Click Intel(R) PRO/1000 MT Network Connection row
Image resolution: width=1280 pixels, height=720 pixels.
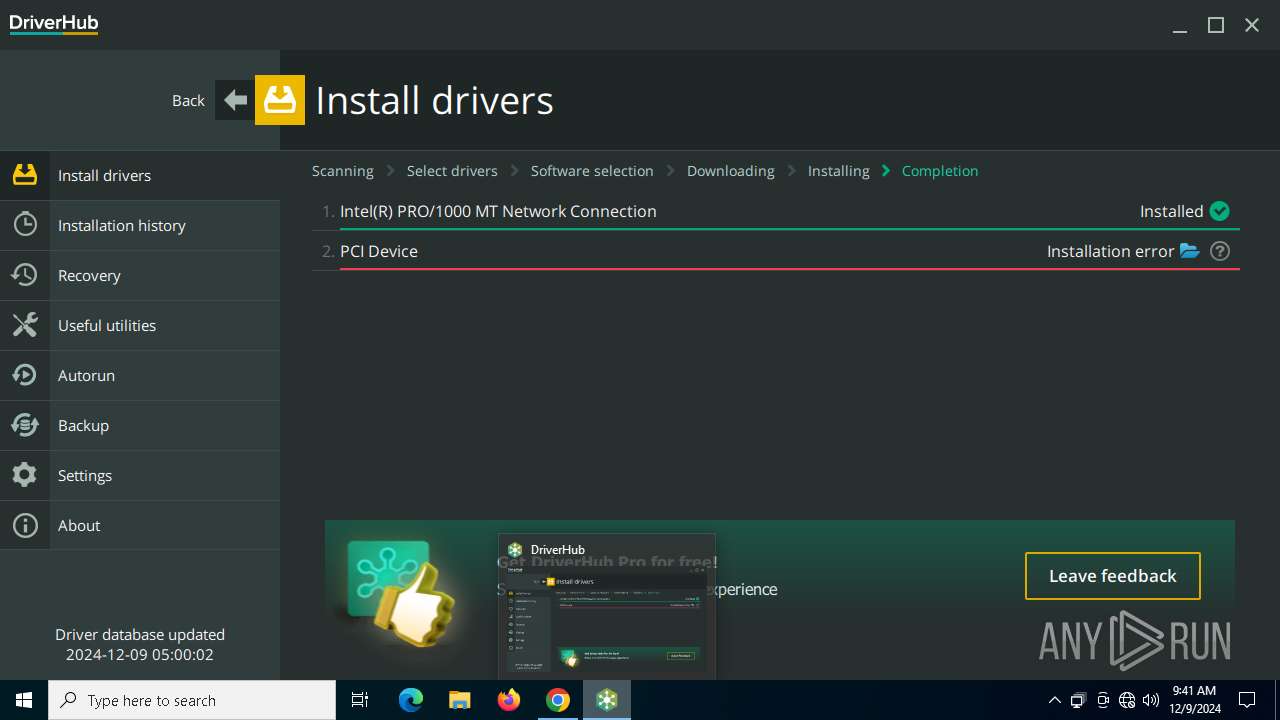[776, 211]
